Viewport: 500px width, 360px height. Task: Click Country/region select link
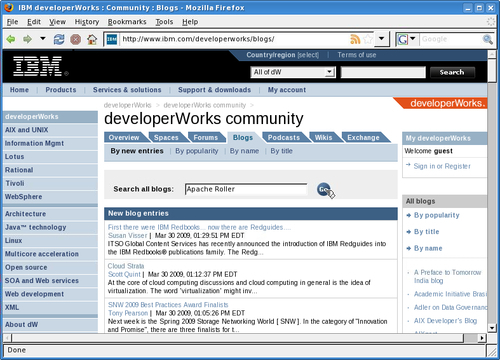283,55
